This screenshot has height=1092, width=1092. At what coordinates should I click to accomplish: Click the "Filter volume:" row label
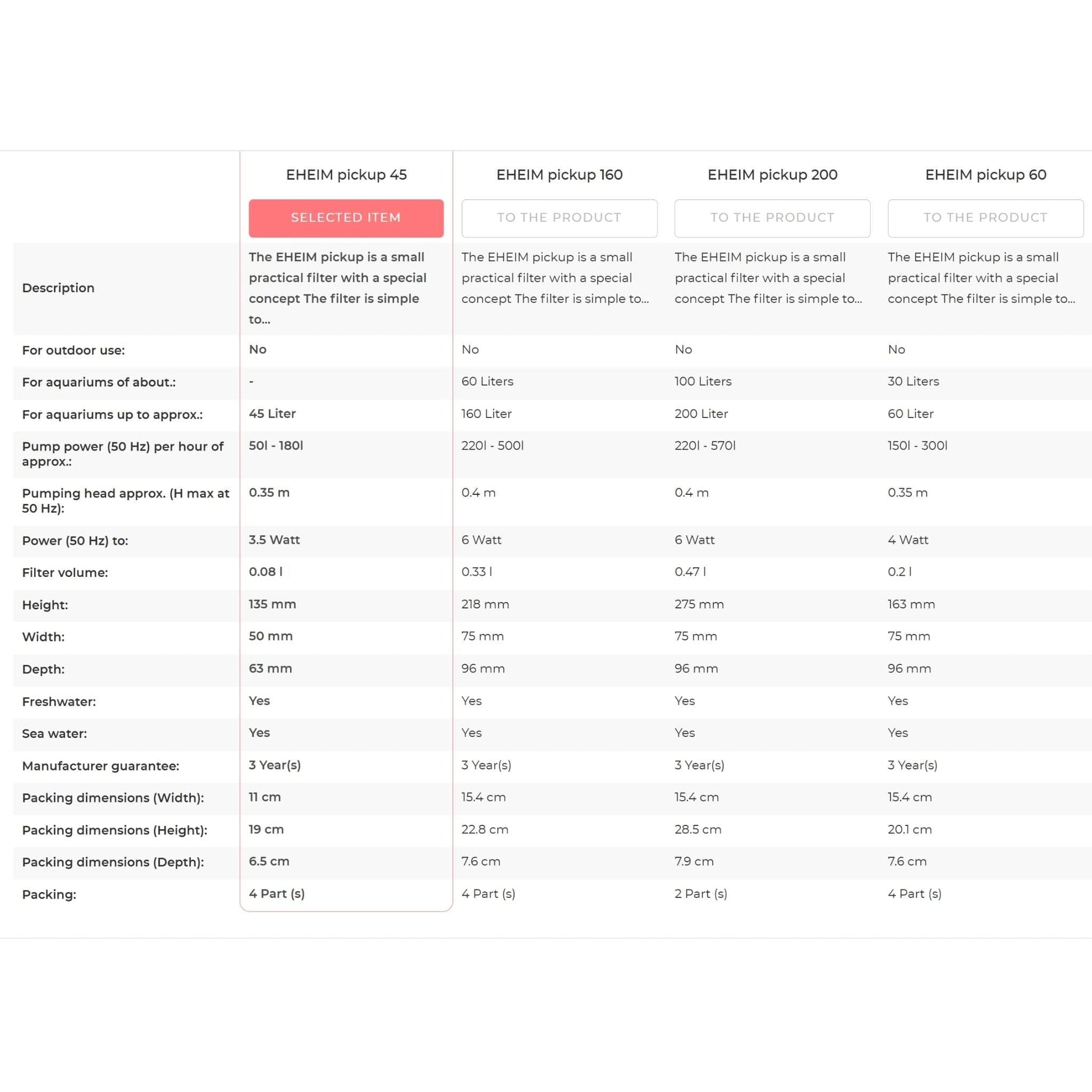65,572
